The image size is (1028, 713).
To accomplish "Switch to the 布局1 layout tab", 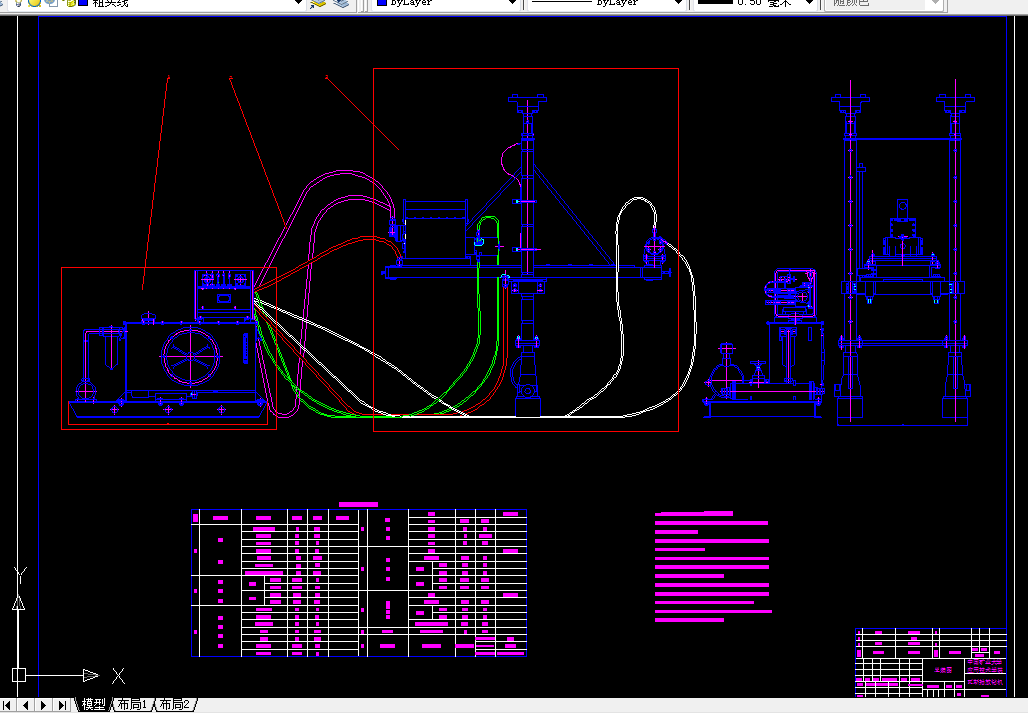I will point(133,704).
